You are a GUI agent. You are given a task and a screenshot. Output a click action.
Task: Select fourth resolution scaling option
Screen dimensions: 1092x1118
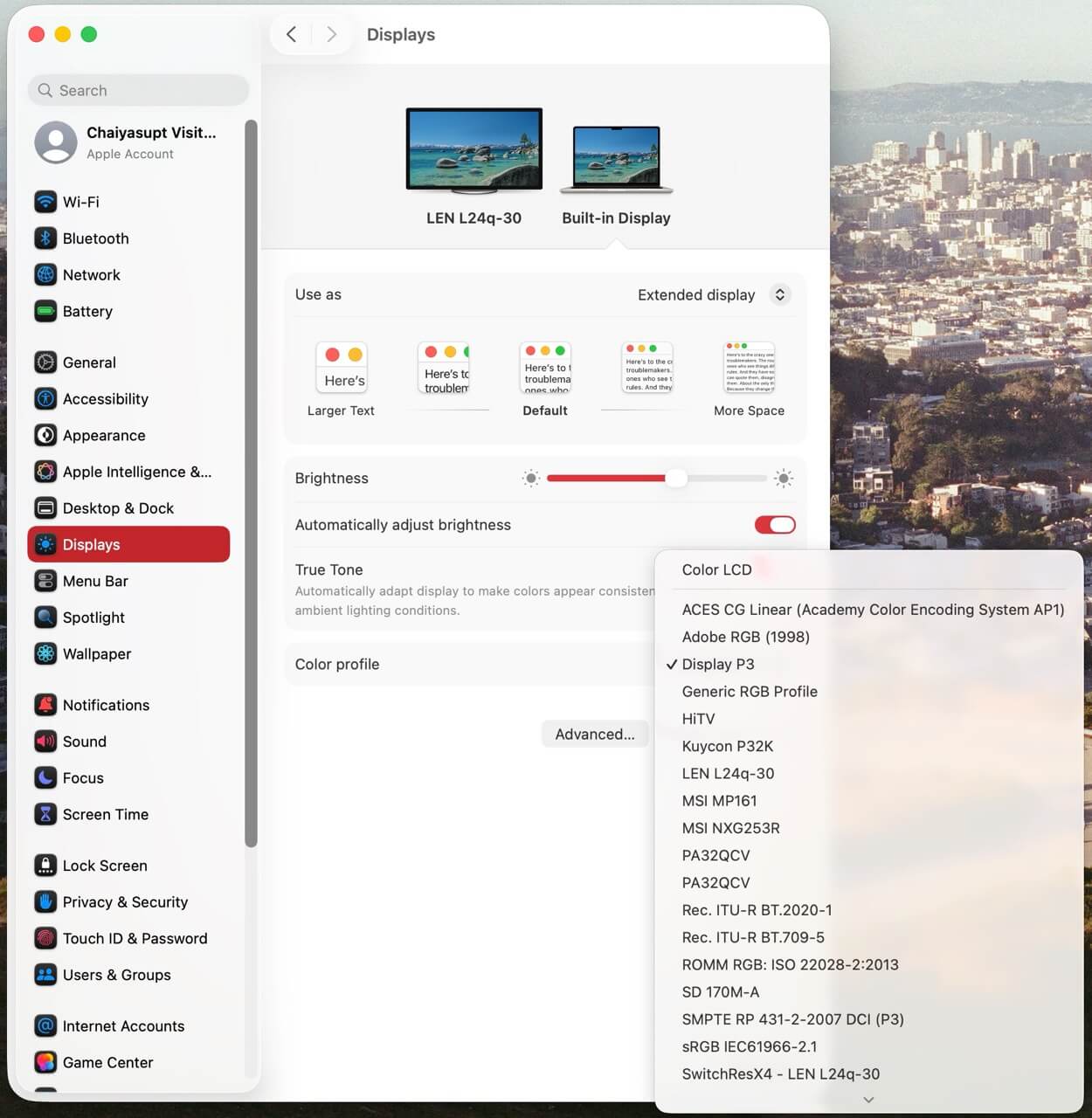tap(647, 368)
